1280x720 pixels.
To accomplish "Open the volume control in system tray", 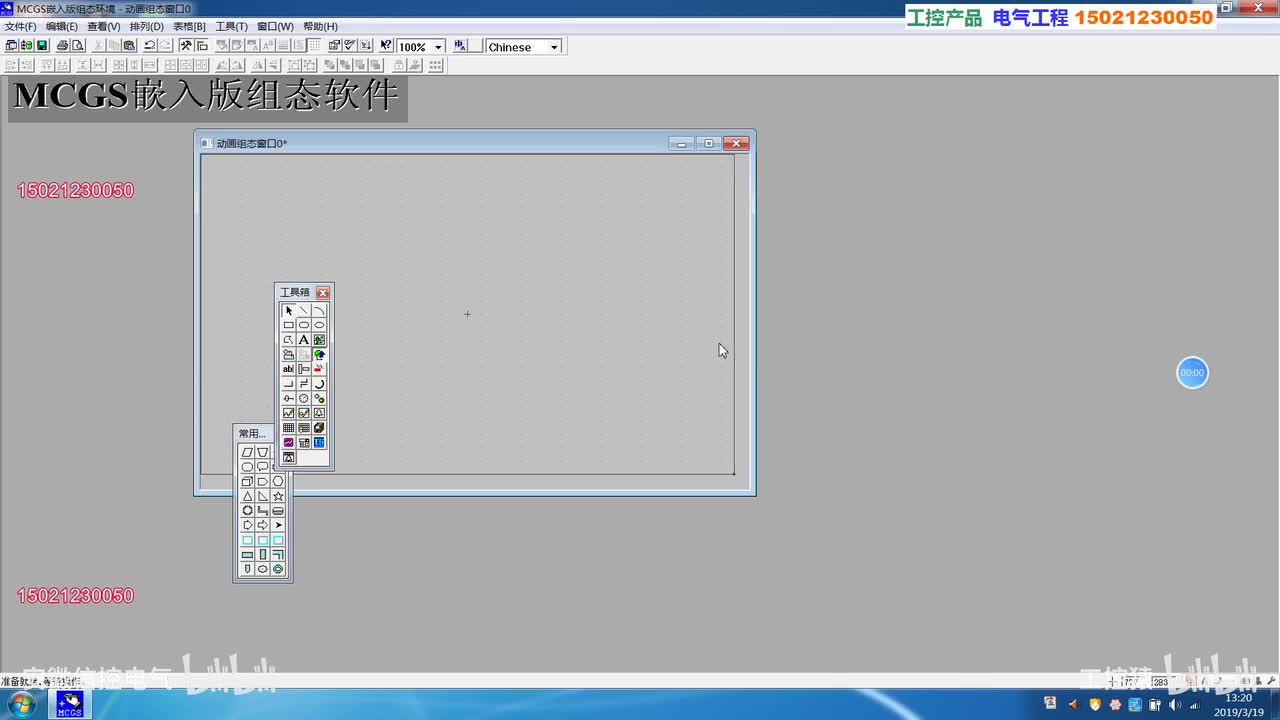I will (1174, 705).
